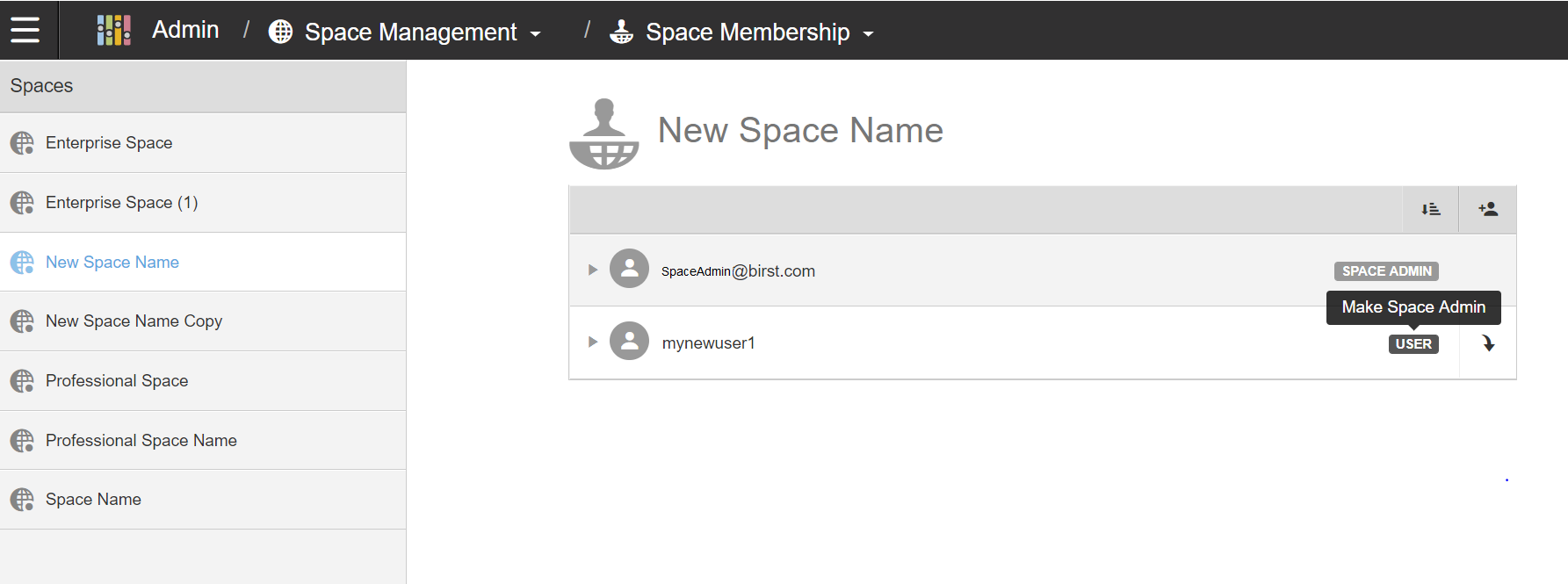Click the large space membership header icon
Screen dimensions: 1568x584
pyautogui.click(x=603, y=134)
